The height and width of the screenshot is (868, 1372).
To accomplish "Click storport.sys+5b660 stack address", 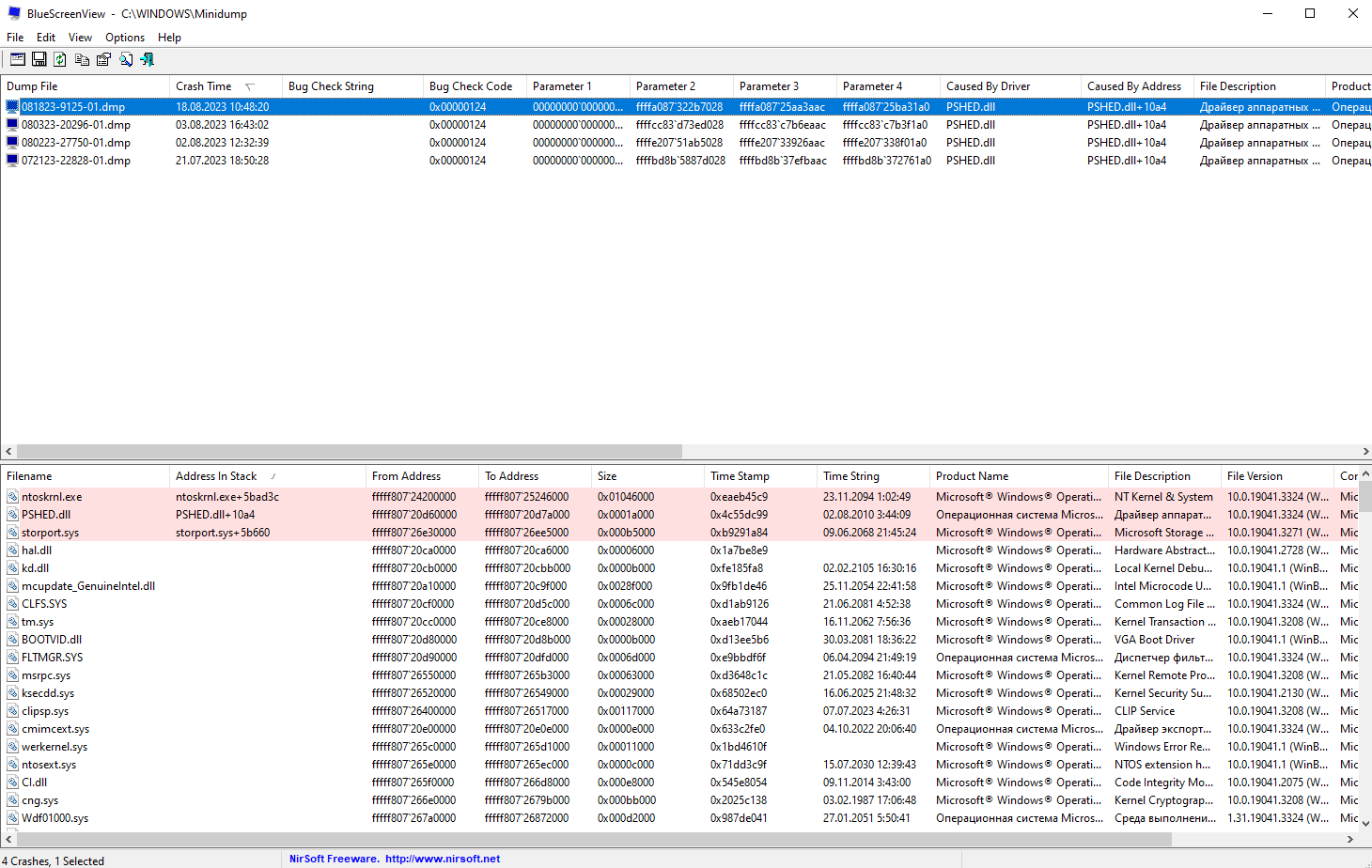I will coord(223,533).
